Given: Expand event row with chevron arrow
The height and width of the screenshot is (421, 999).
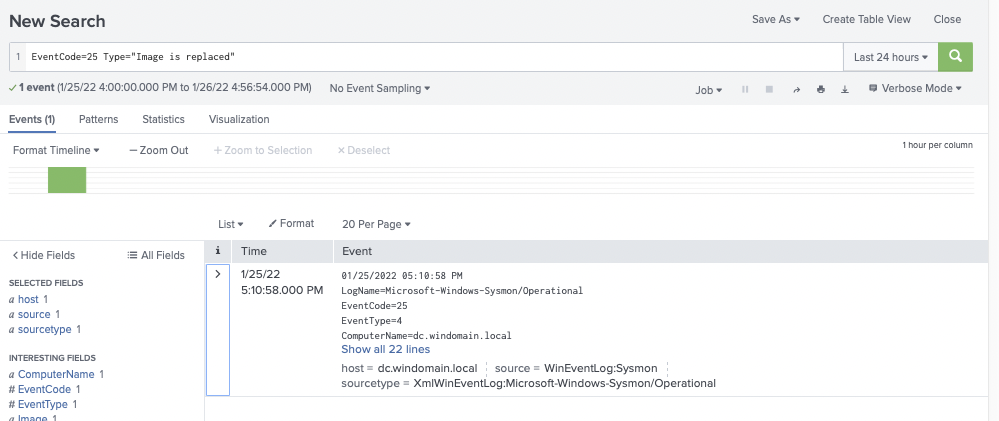Looking at the screenshot, I should point(218,274).
